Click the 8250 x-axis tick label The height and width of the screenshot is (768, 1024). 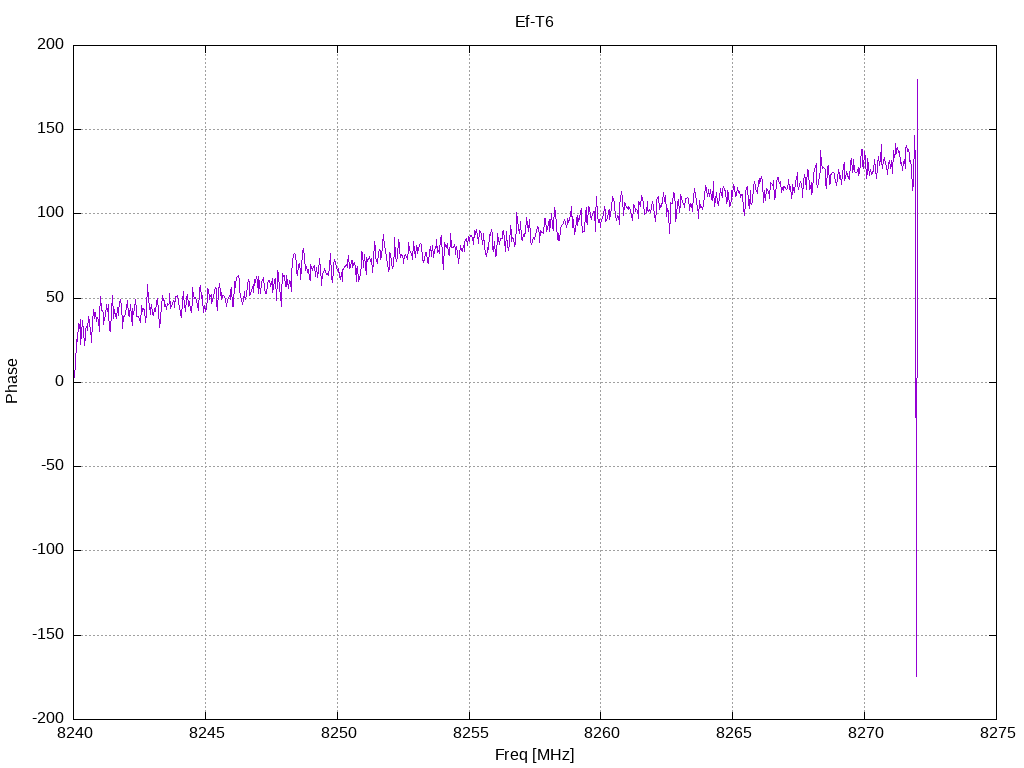click(x=337, y=735)
